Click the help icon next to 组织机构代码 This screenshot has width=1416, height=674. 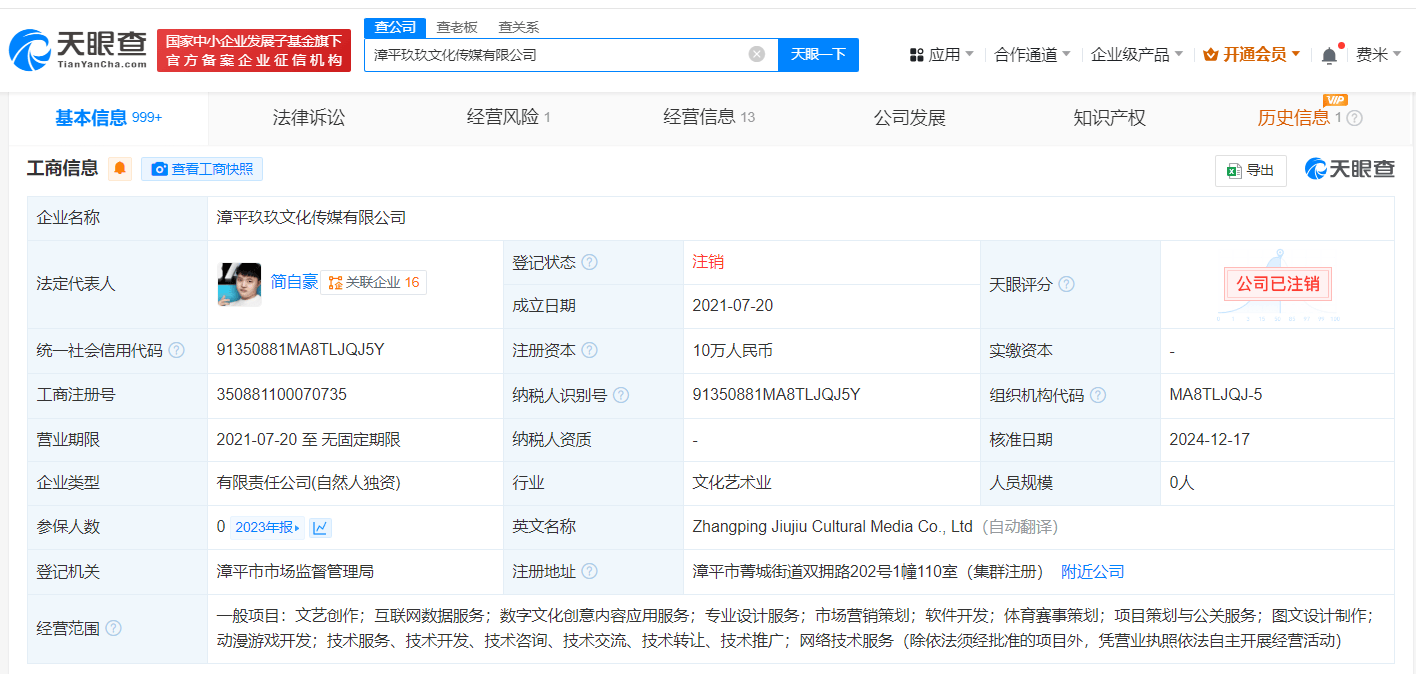point(1098,395)
